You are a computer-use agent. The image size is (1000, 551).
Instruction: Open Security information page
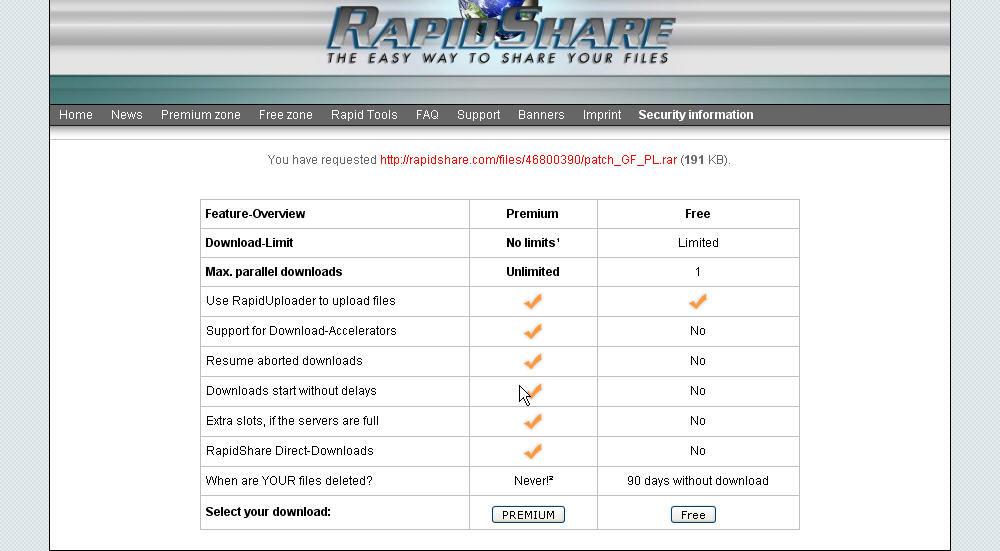(x=696, y=115)
